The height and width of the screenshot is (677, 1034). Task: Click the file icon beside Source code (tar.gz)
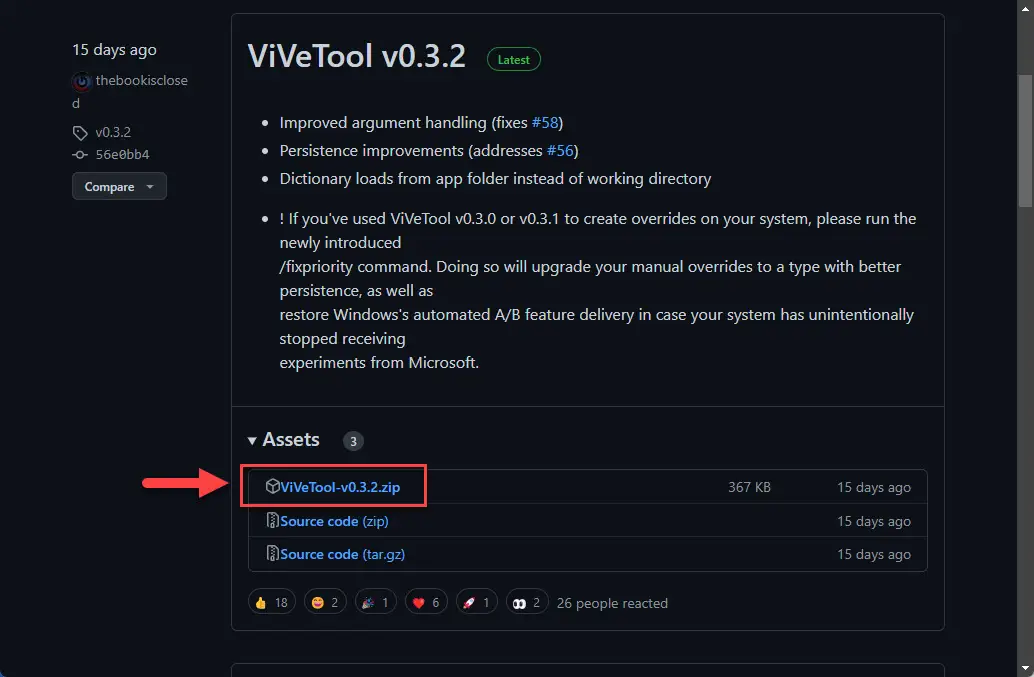coord(270,554)
